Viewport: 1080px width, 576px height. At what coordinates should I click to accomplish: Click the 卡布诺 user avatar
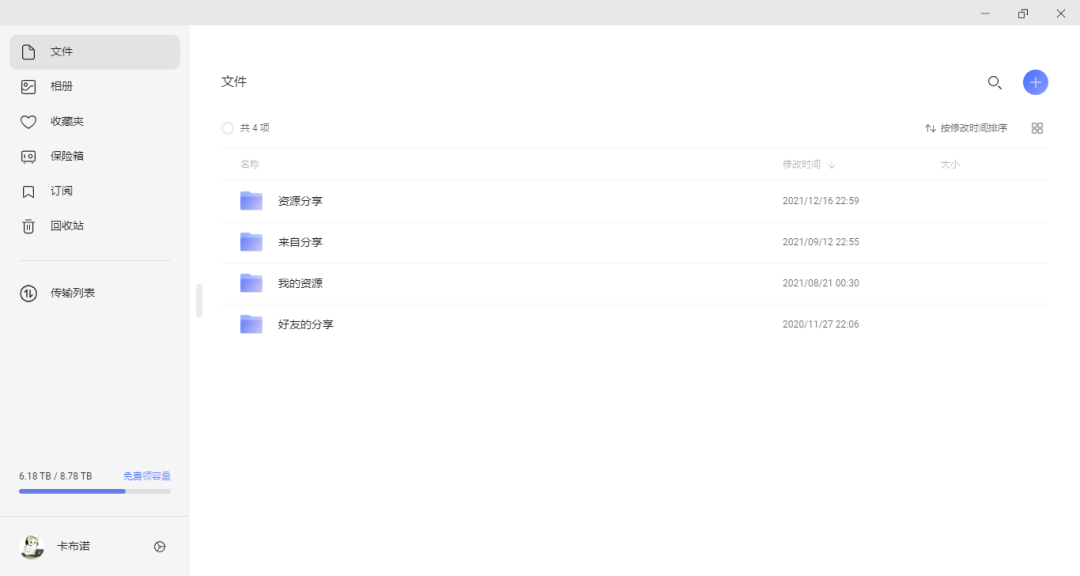32,546
